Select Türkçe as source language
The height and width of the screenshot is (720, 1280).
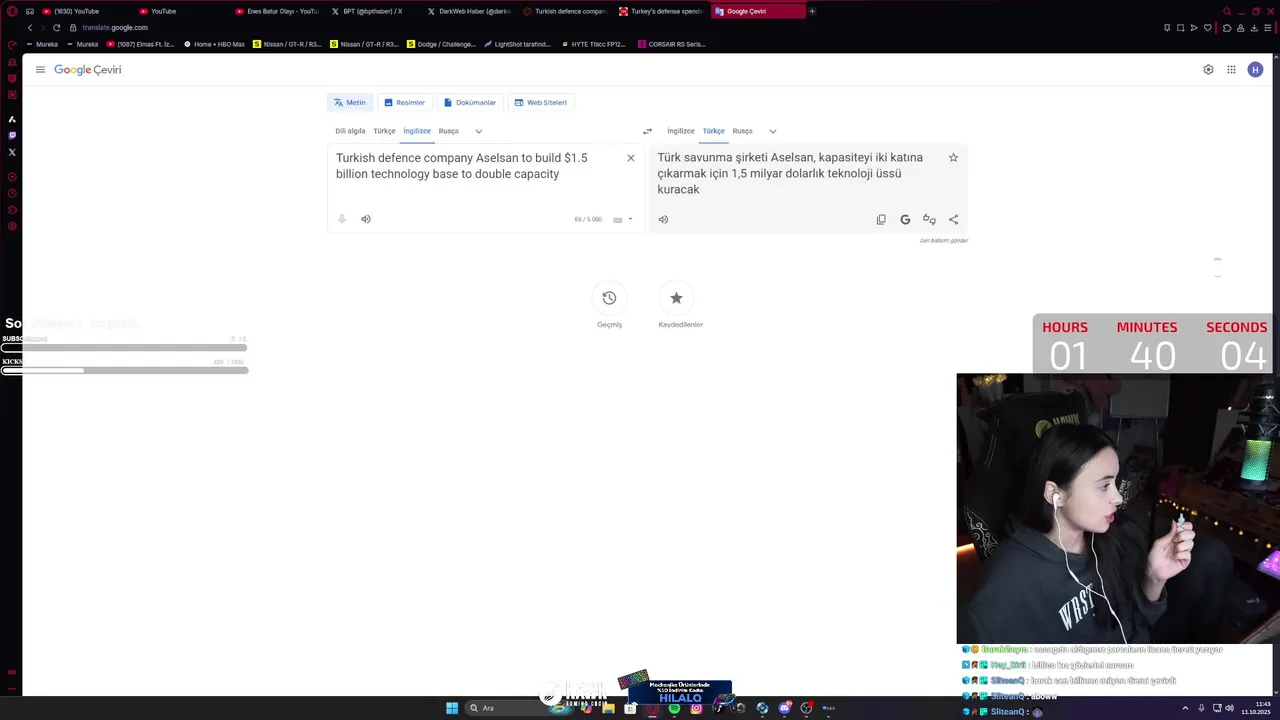[384, 131]
